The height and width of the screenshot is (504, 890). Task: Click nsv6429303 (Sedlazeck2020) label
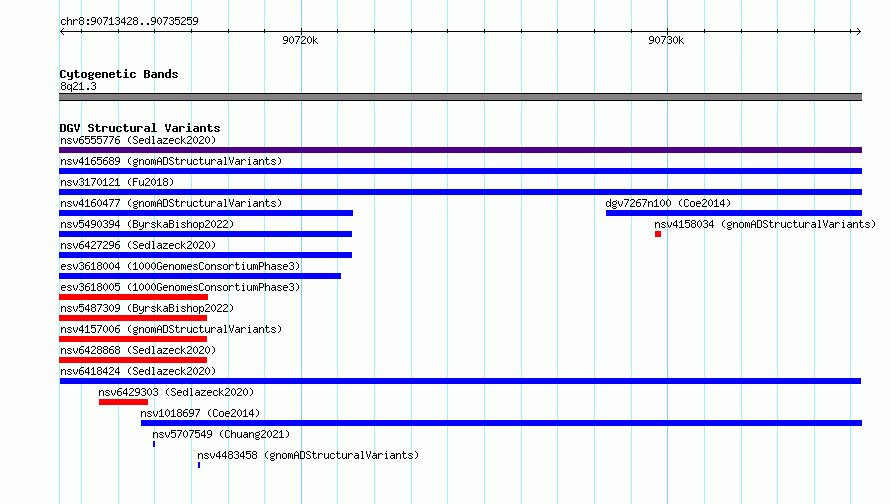(176, 392)
